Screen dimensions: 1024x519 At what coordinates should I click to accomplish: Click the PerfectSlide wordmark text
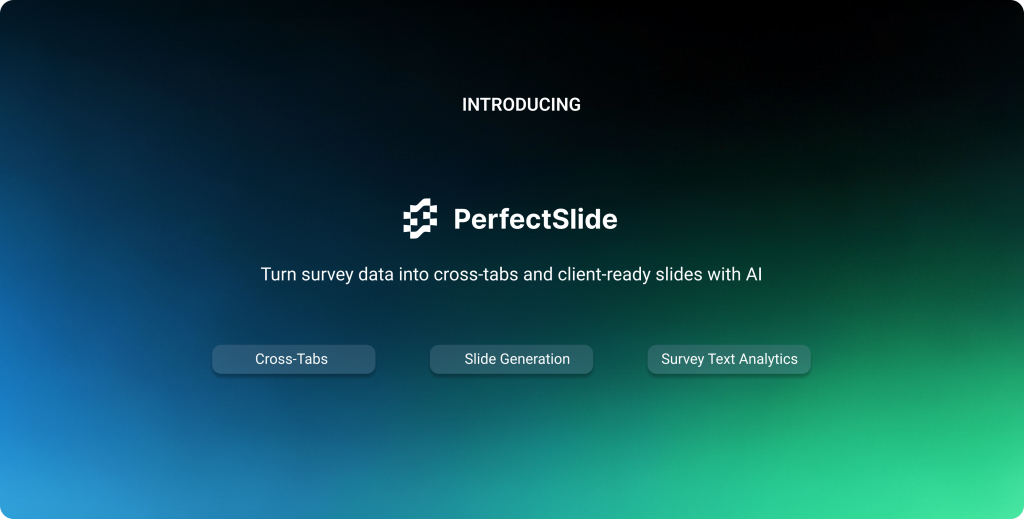coord(535,219)
